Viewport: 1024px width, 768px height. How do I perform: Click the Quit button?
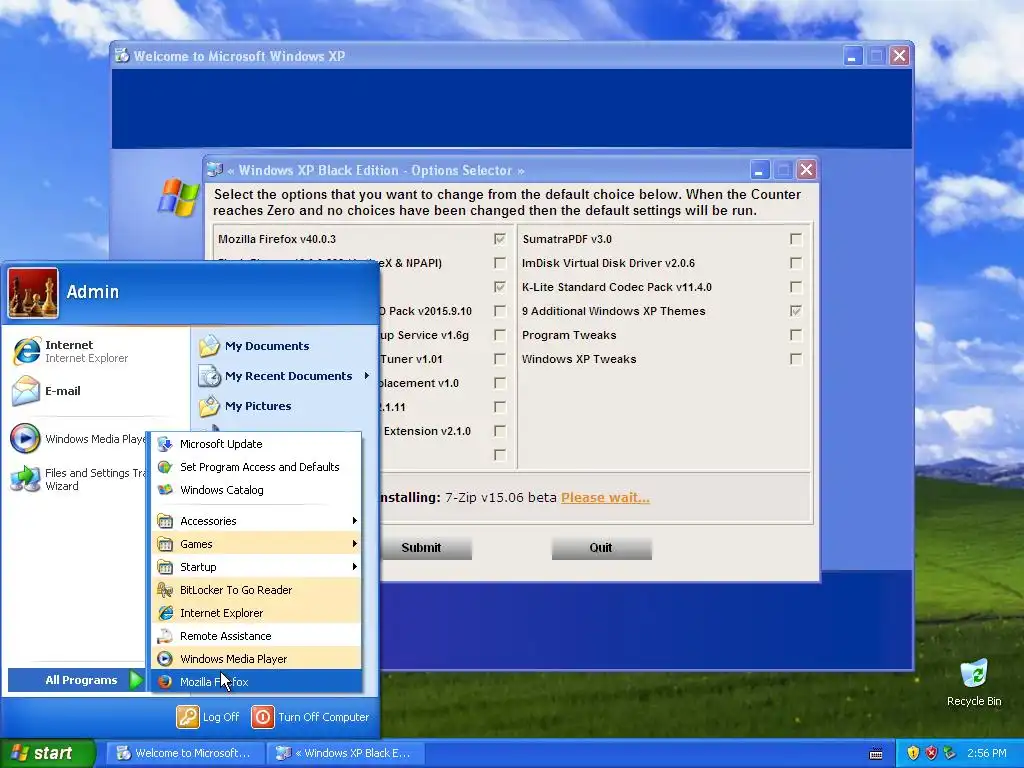coord(601,548)
